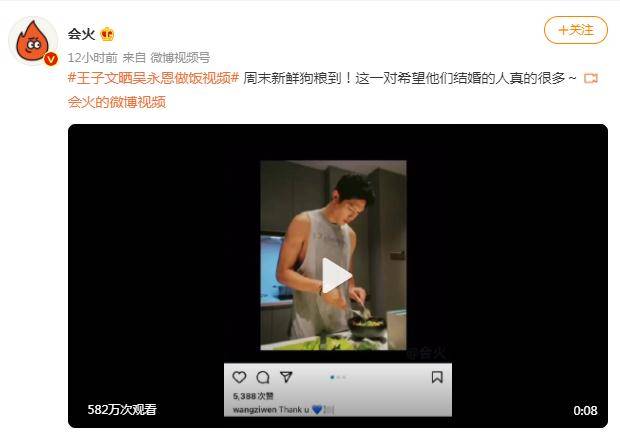Tap the heart like icon in video
The width and height of the screenshot is (620, 443).
tap(239, 377)
